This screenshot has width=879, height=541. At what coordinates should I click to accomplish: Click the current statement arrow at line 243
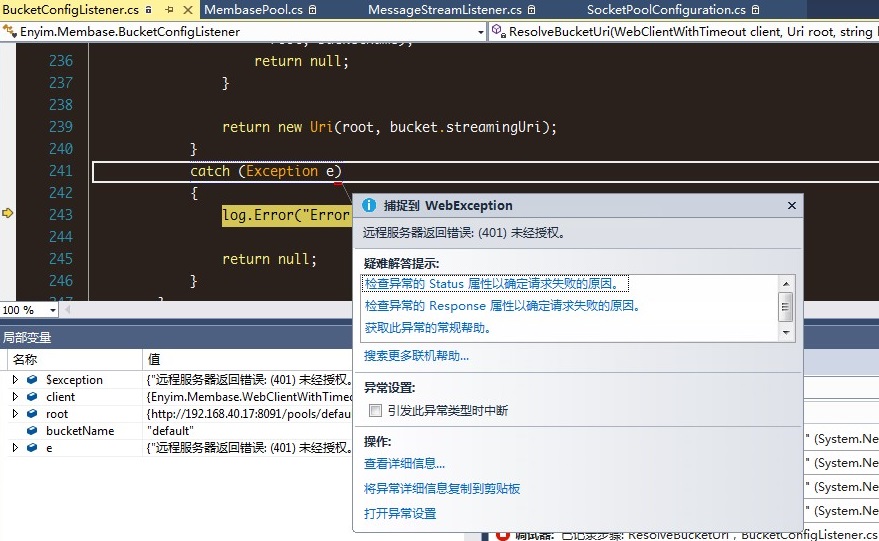click(x=7, y=213)
